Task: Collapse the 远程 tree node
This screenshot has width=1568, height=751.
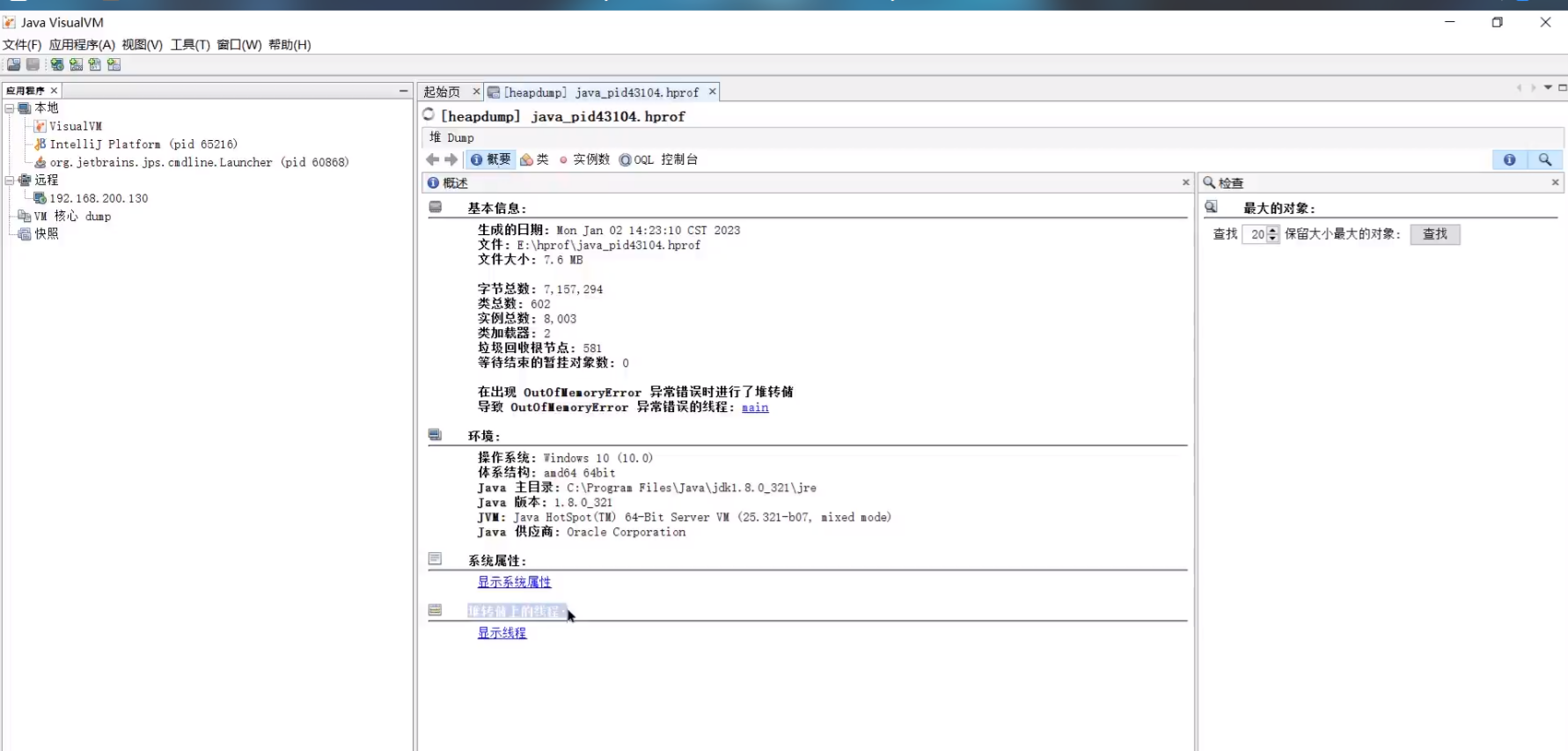Action: point(10,180)
